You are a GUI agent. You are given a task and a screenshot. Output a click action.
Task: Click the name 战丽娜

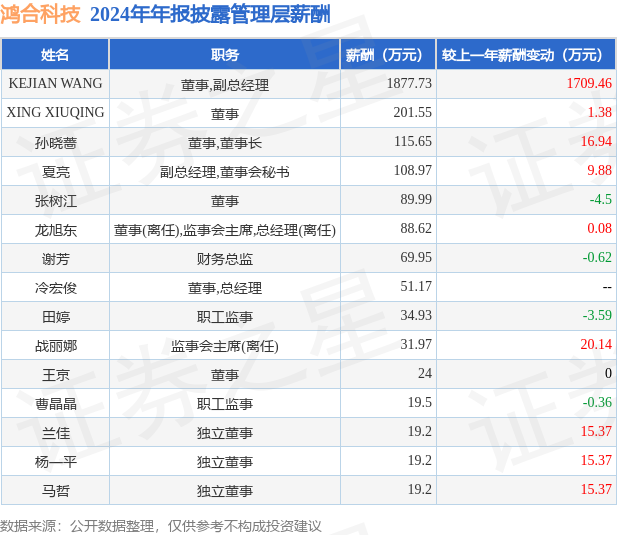55,346
